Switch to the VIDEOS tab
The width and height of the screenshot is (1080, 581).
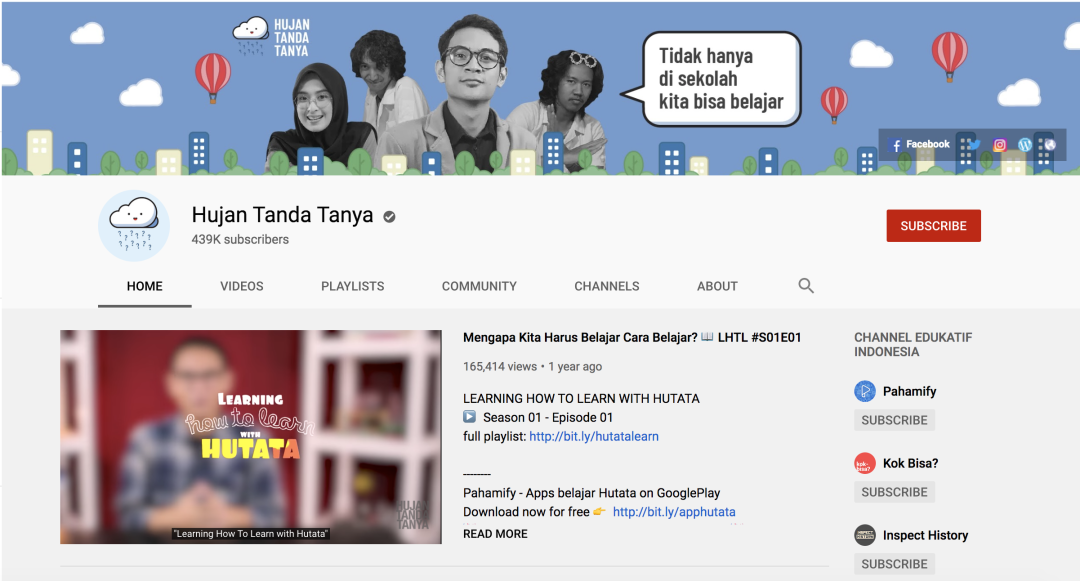(242, 286)
